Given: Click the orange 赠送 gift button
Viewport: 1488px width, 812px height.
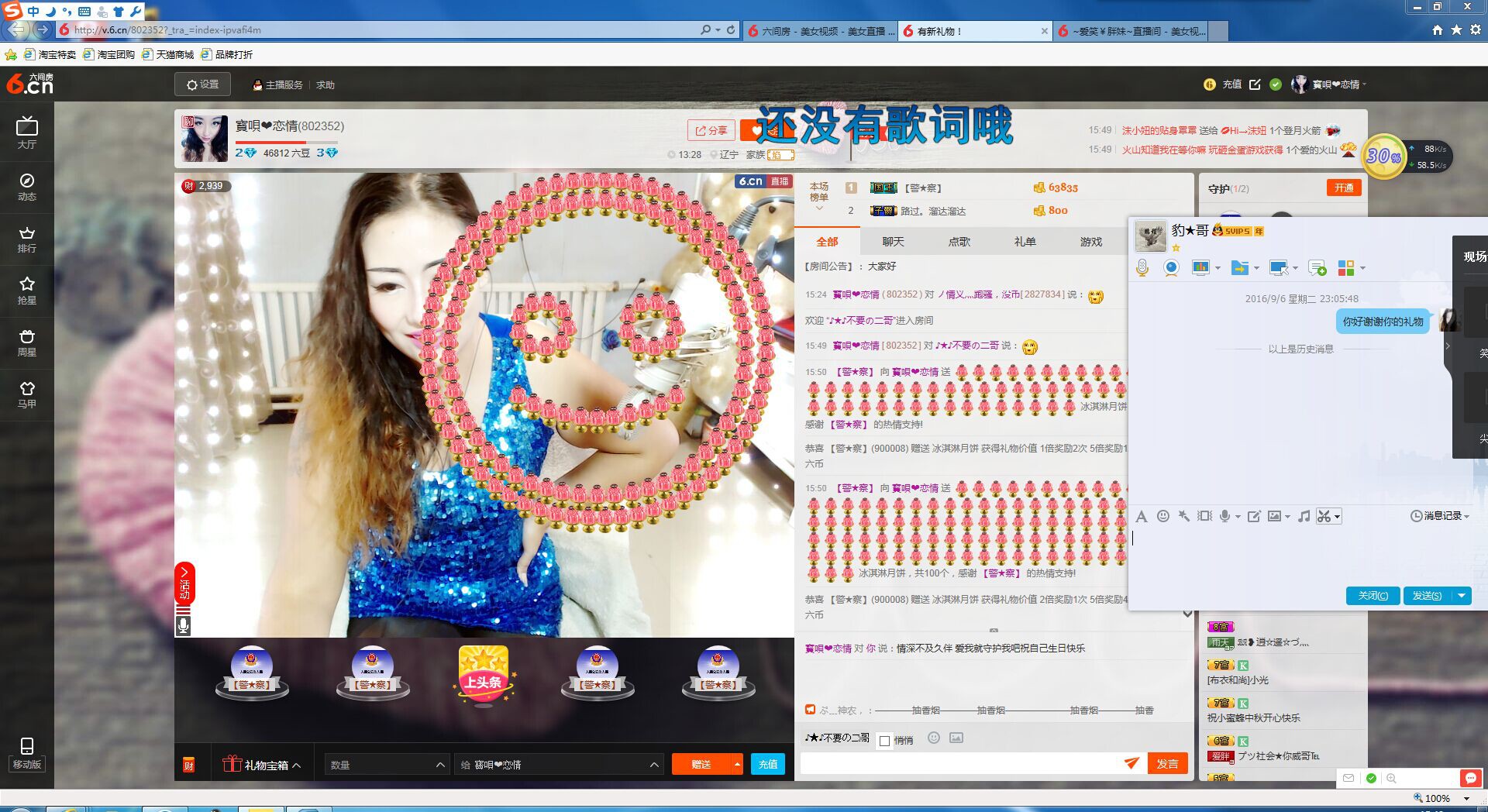Looking at the screenshot, I should (701, 765).
